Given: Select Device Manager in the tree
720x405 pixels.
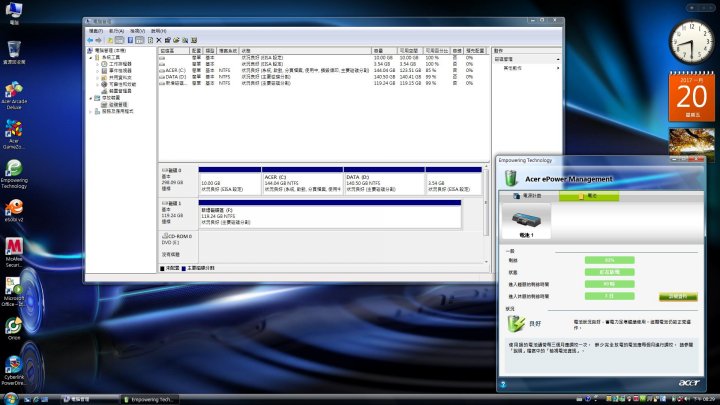Looking at the screenshot, I should tap(116, 91).
